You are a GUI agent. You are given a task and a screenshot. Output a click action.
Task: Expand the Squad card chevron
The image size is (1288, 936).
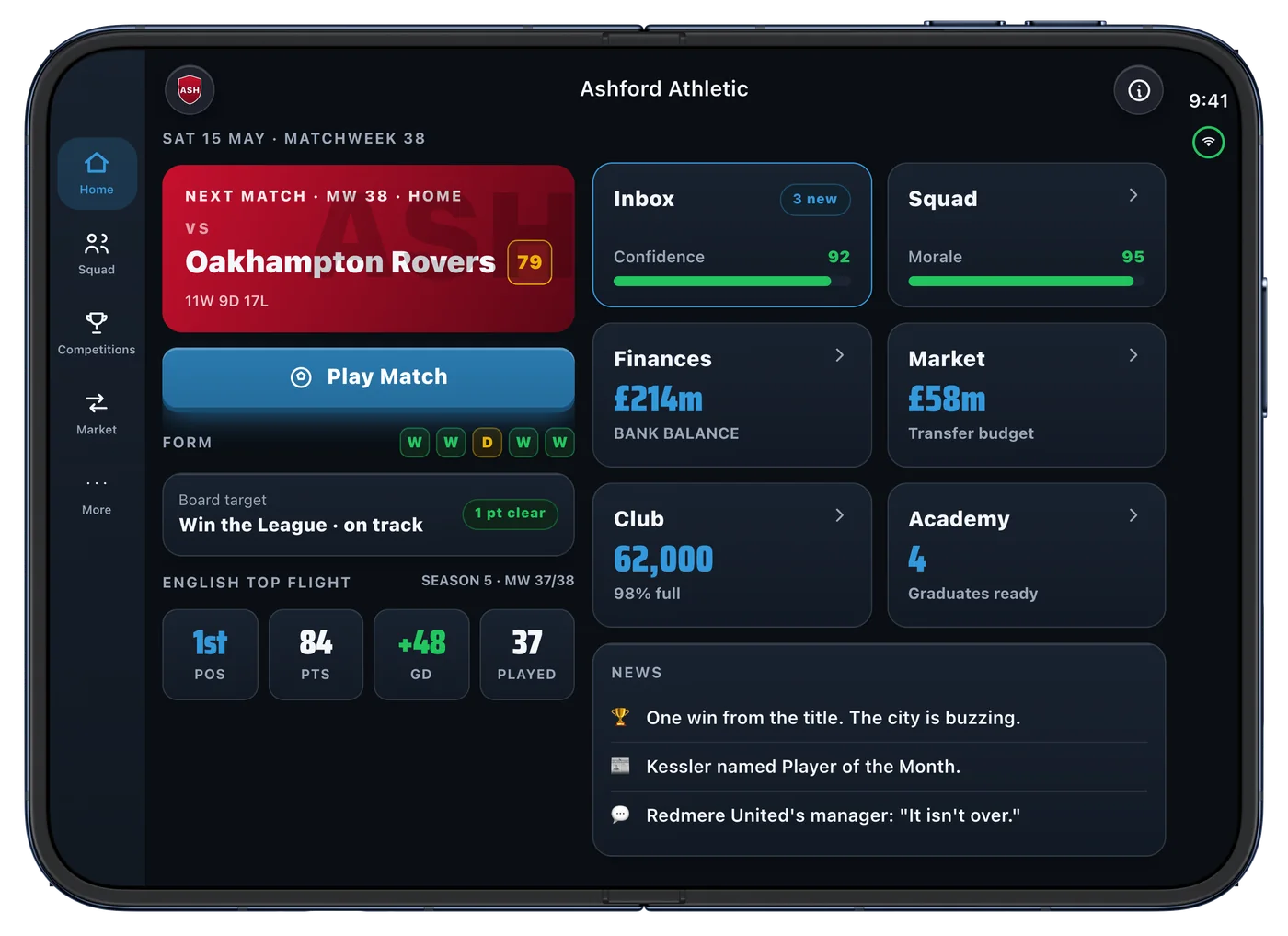1133,195
